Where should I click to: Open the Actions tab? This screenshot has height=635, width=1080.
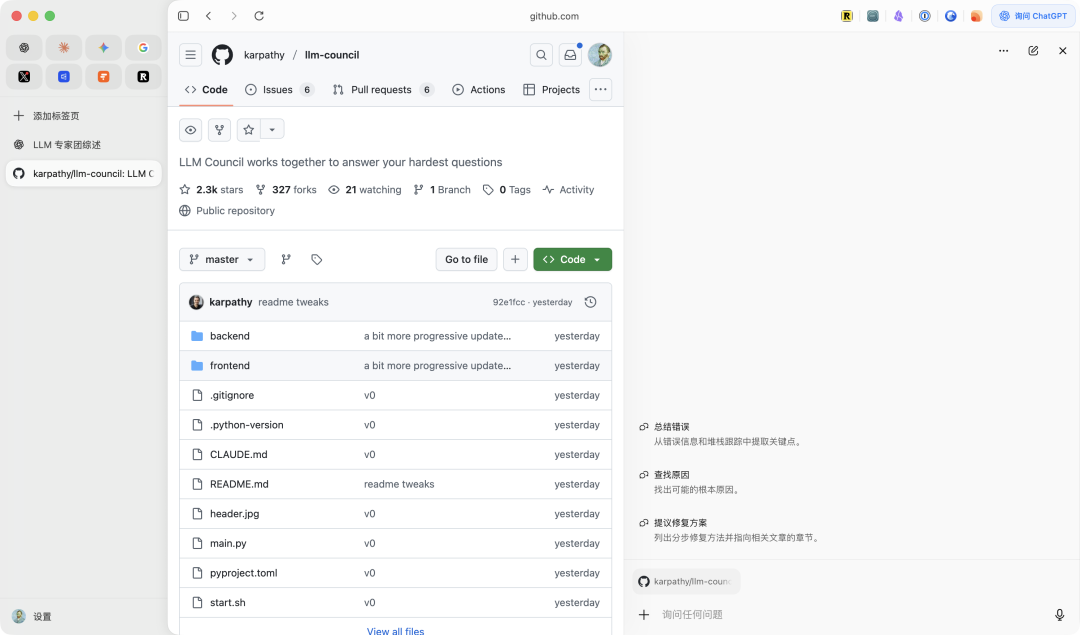point(479,90)
